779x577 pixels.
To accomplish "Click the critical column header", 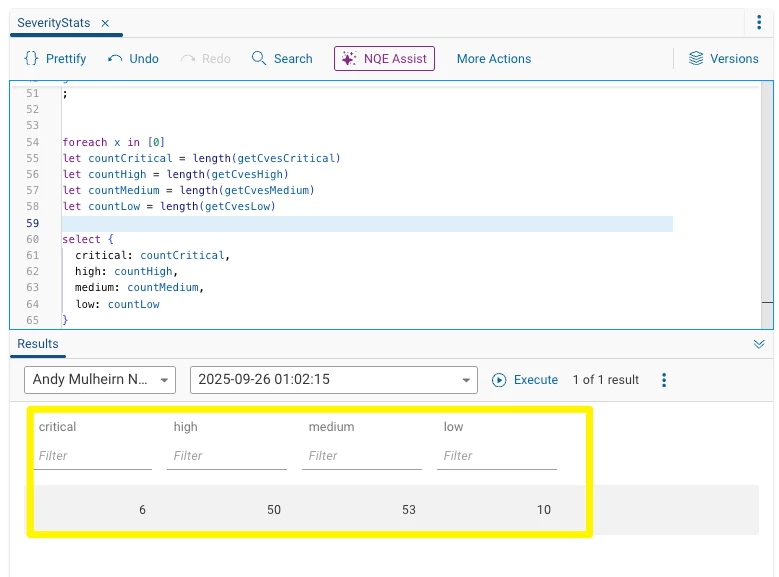I will [57, 427].
